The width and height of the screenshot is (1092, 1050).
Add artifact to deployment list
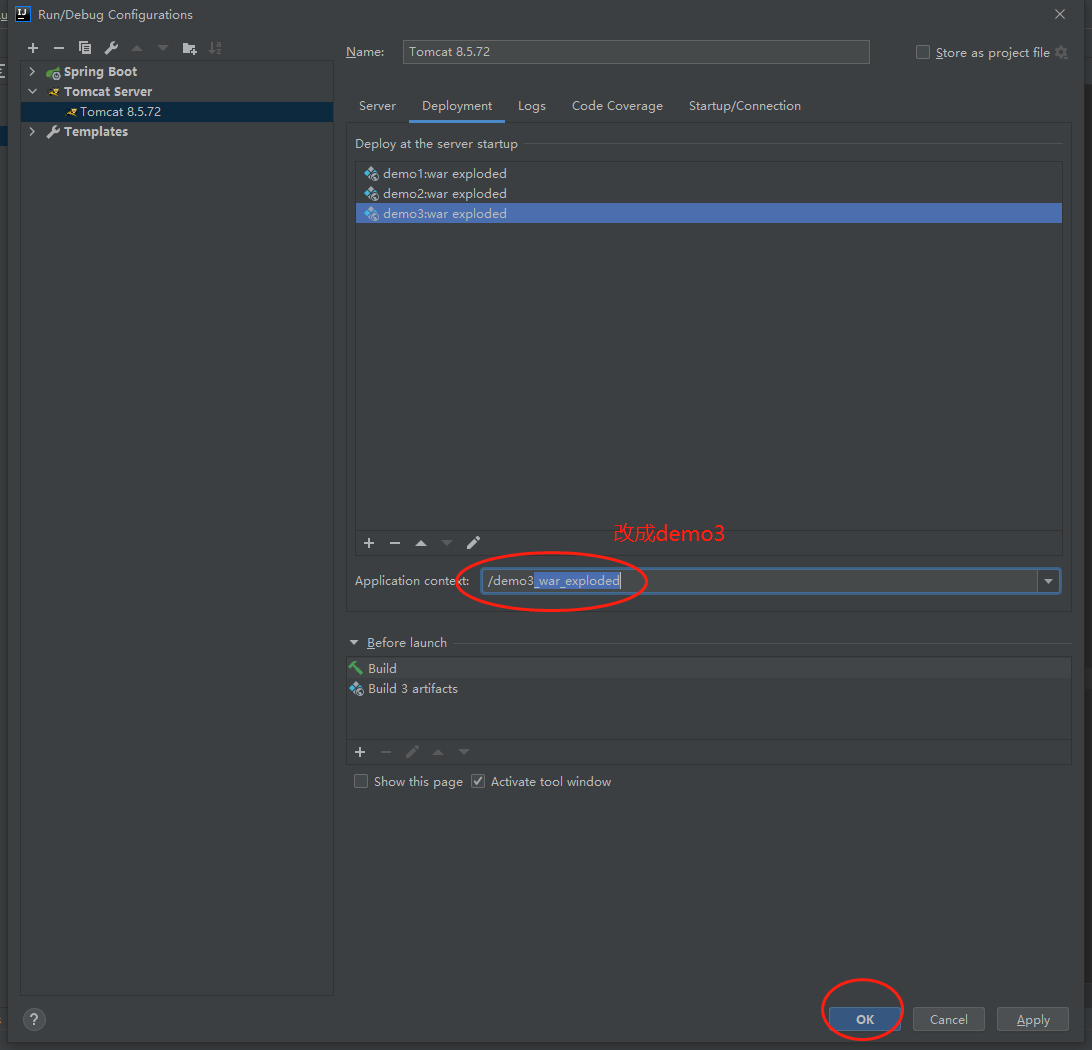[x=369, y=543]
